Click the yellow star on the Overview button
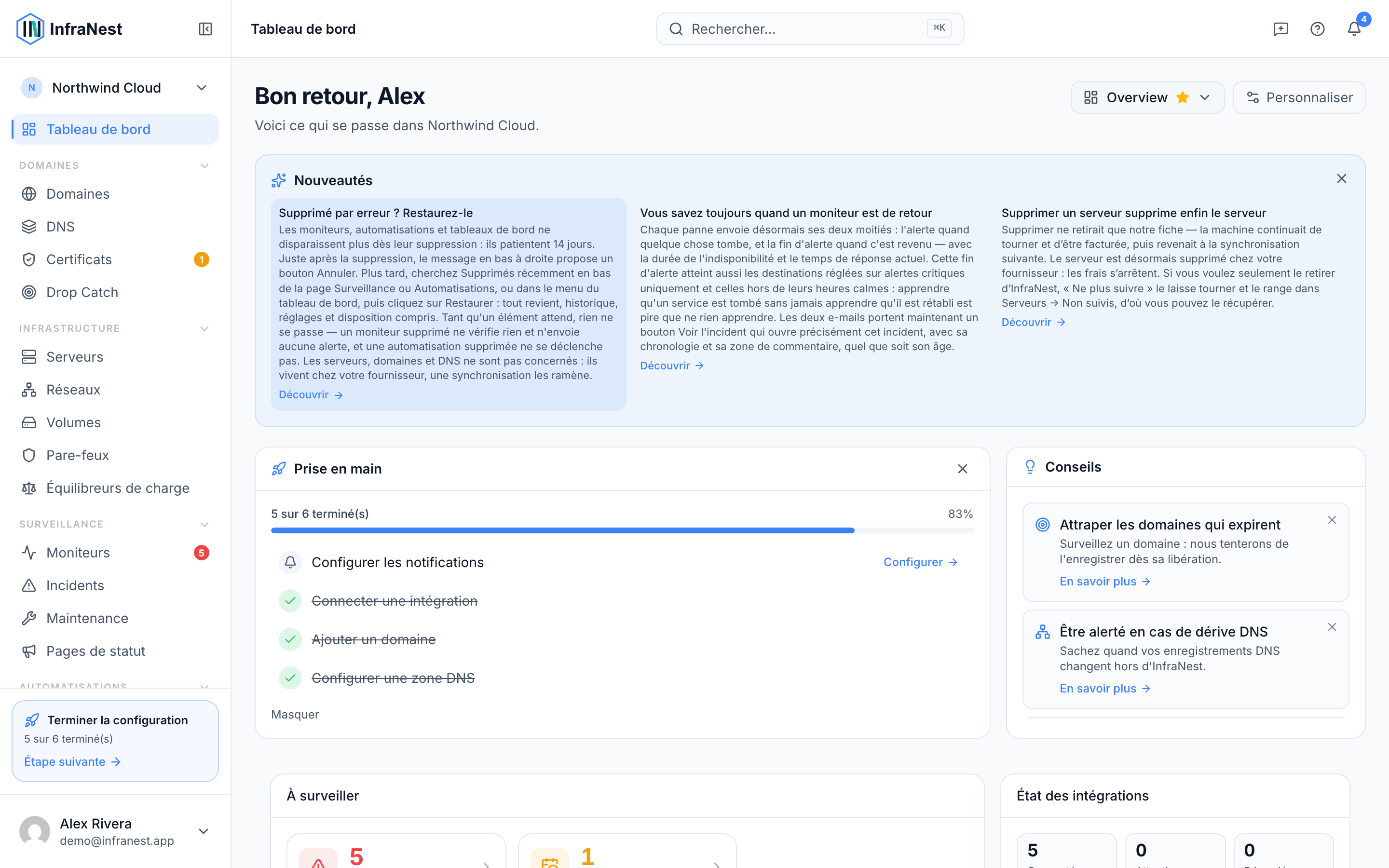1389x868 pixels. pos(1183,97)
